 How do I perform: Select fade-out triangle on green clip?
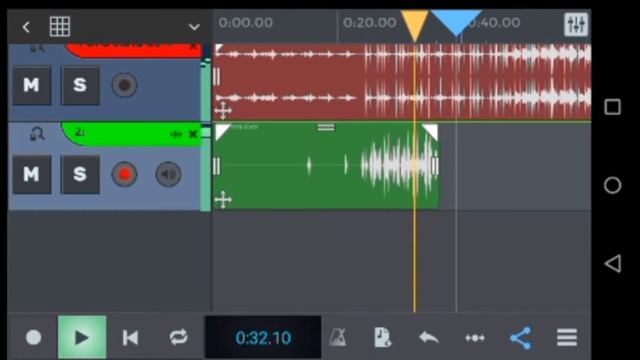point(431,131)
